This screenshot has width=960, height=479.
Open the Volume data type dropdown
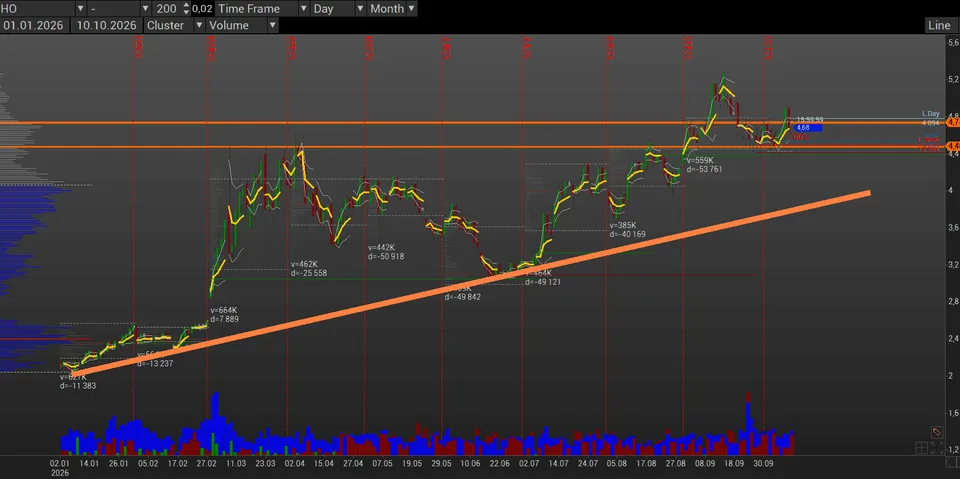coord(272,25)
